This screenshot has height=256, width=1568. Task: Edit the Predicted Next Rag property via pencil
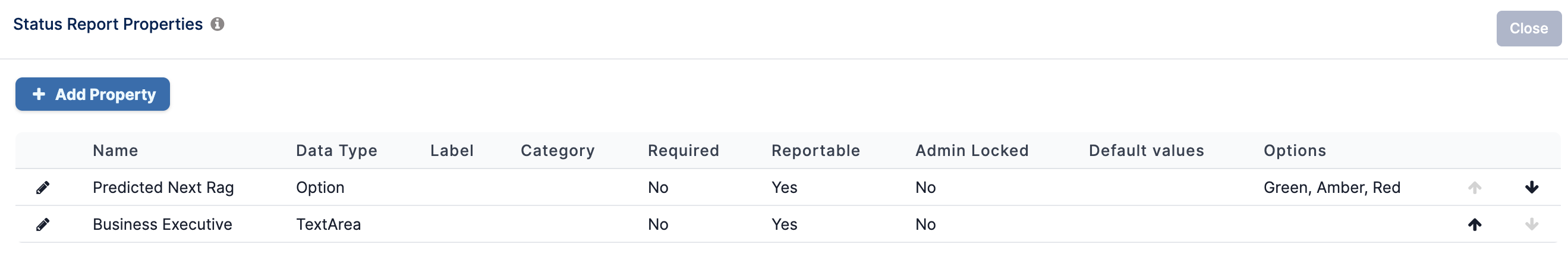click(43, 188)
